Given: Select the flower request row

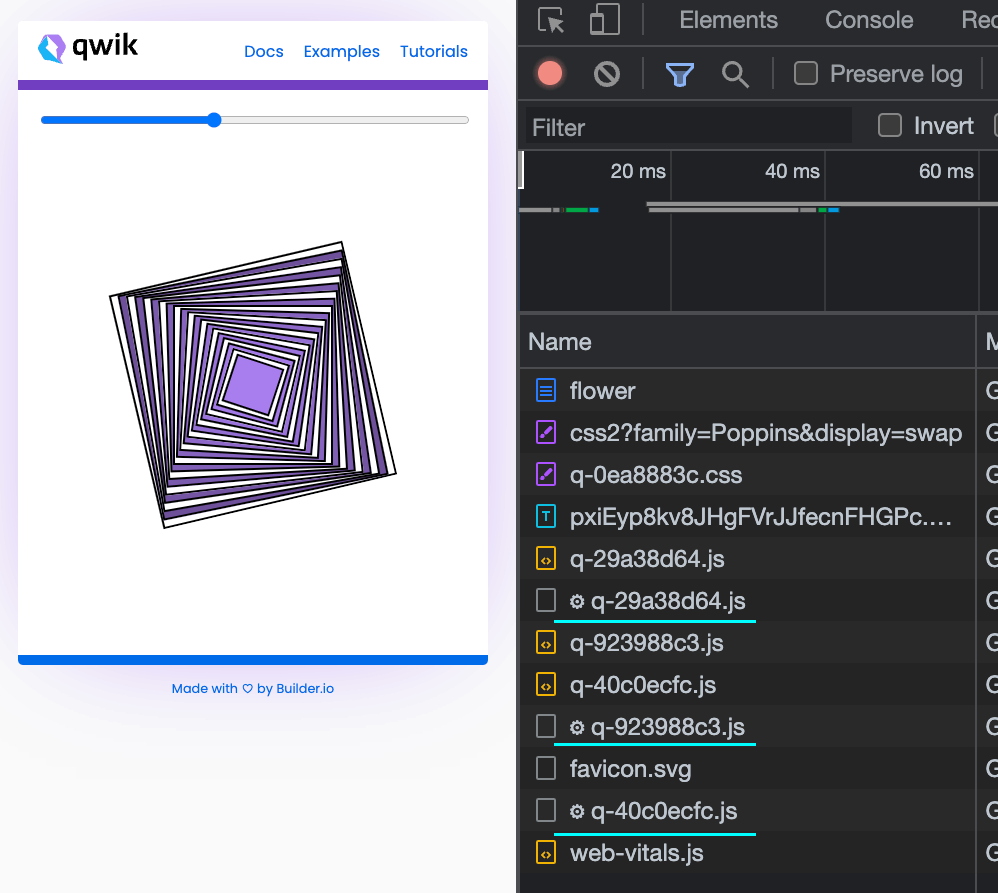Looking at the screenshot, I should coord(747,390).
